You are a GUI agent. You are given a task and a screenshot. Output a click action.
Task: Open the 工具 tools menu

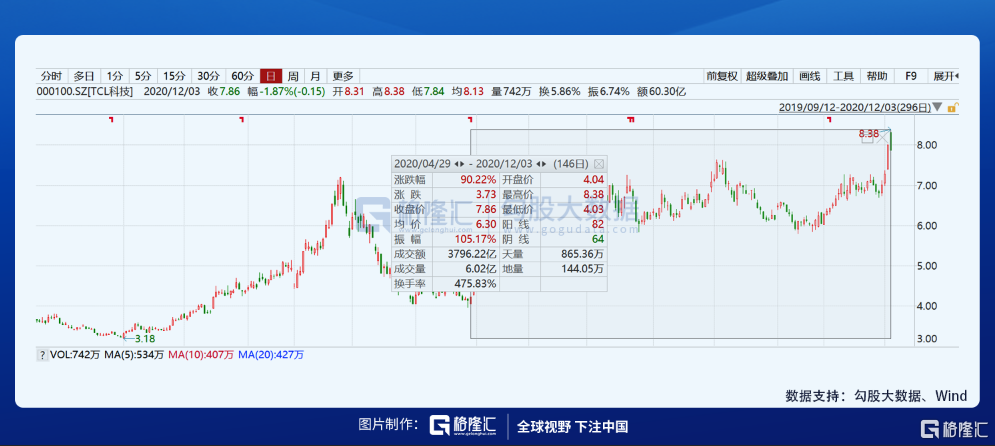coord(843,76)
